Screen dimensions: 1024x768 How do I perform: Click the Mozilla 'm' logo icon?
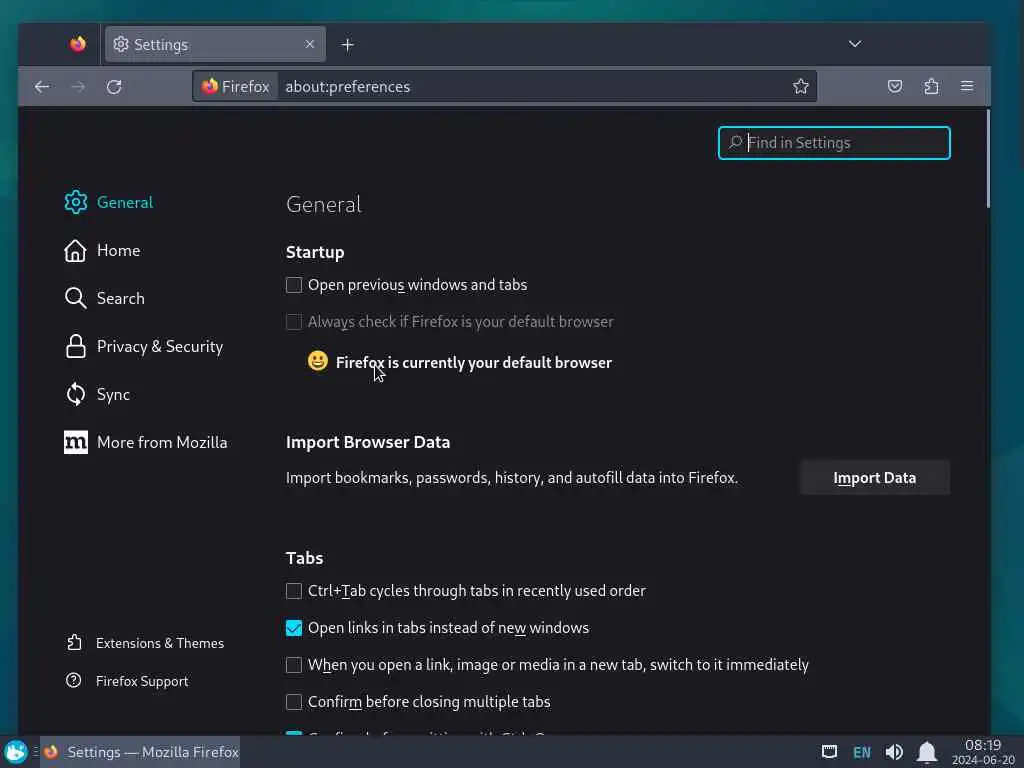coord(76,442)
